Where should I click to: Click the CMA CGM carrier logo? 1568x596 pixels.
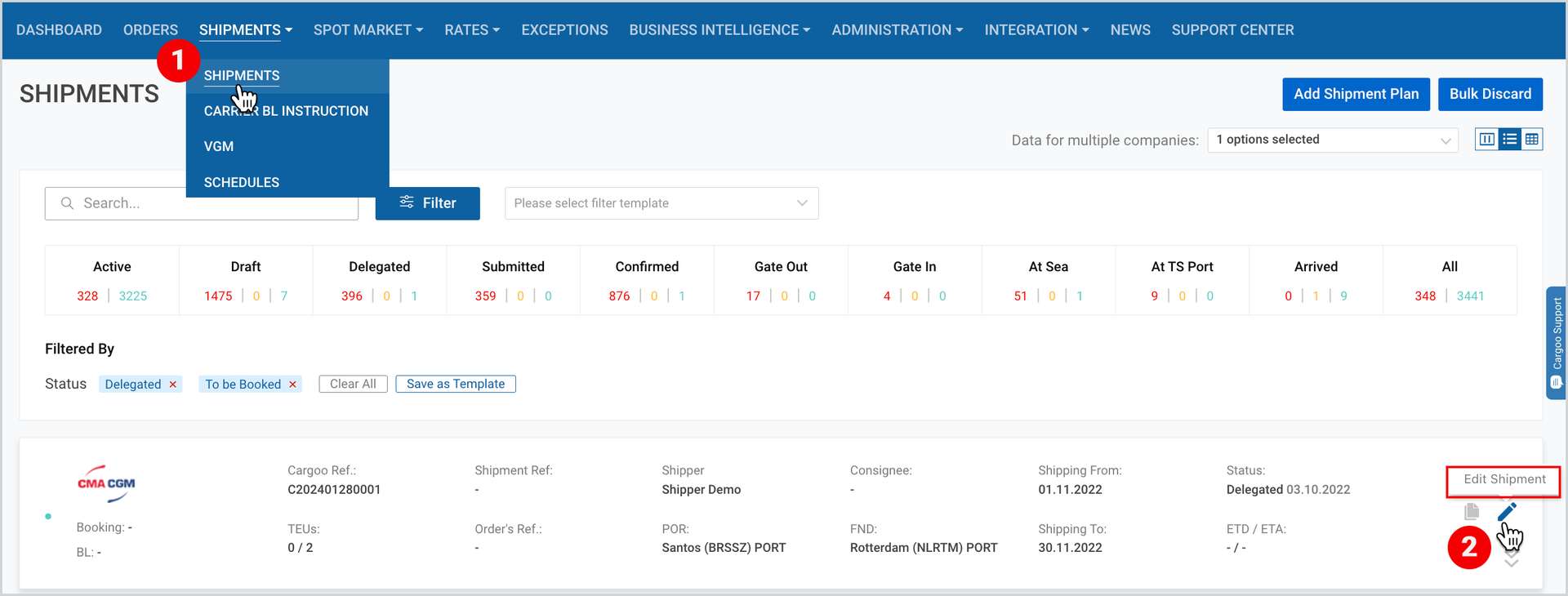click(106, 483)
